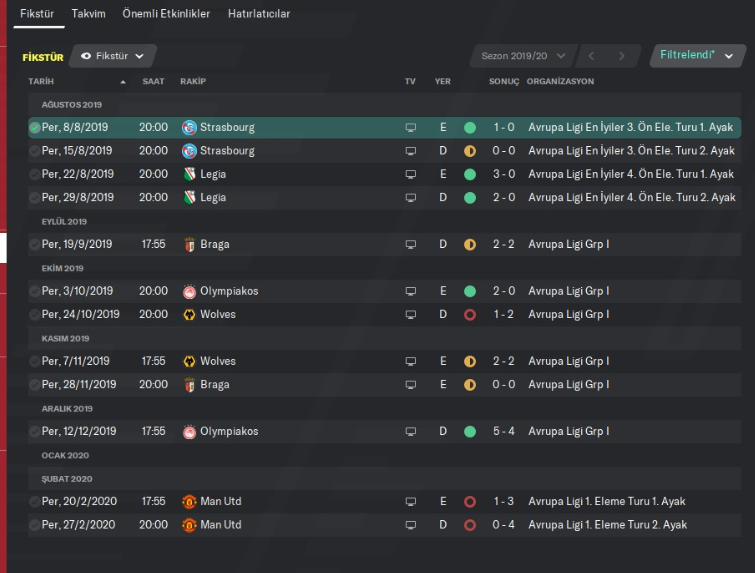Open the 1 - 3 result against Man Utd
The width and height of the screenshot is (755, 573).
502,501
